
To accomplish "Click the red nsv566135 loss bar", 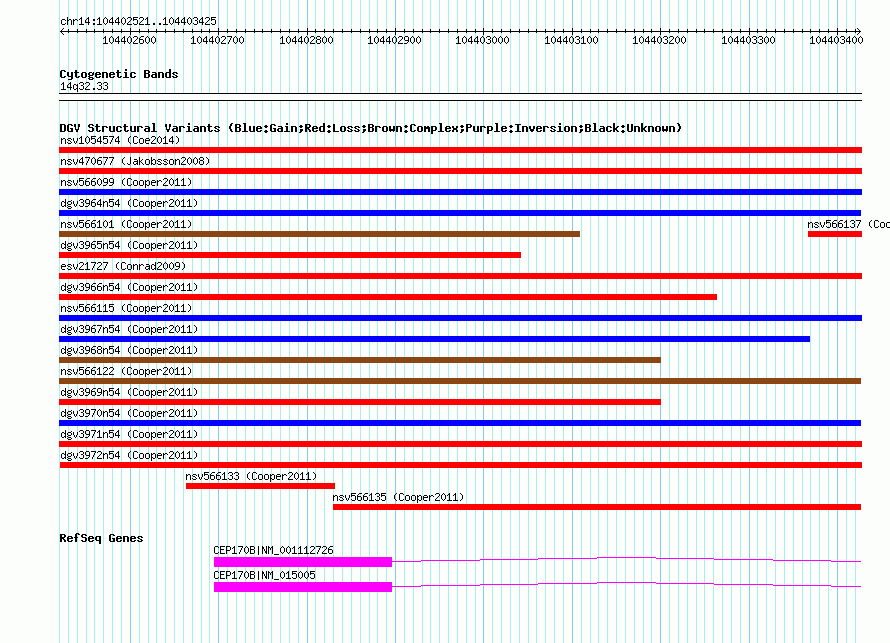I will point(597,507).
